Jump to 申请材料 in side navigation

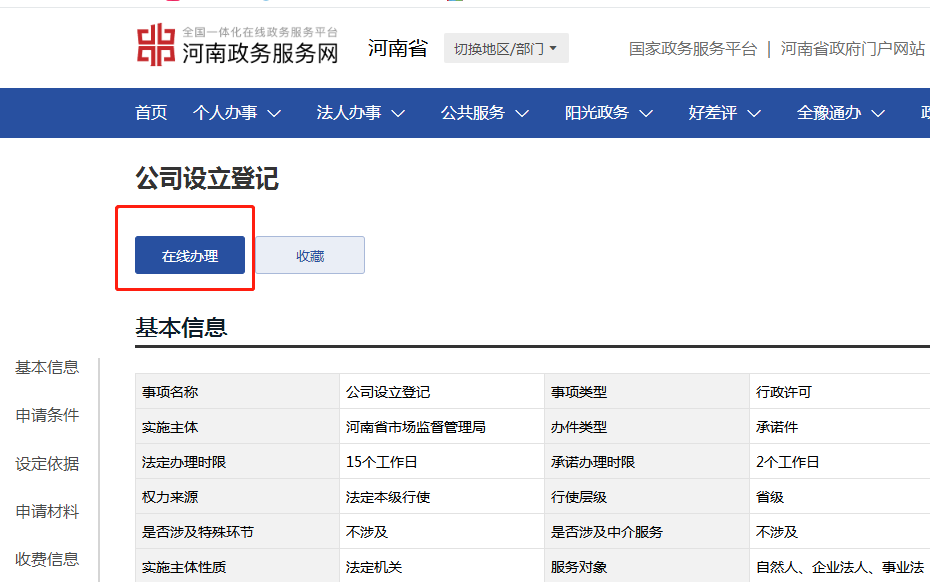[x=47, y=511]
